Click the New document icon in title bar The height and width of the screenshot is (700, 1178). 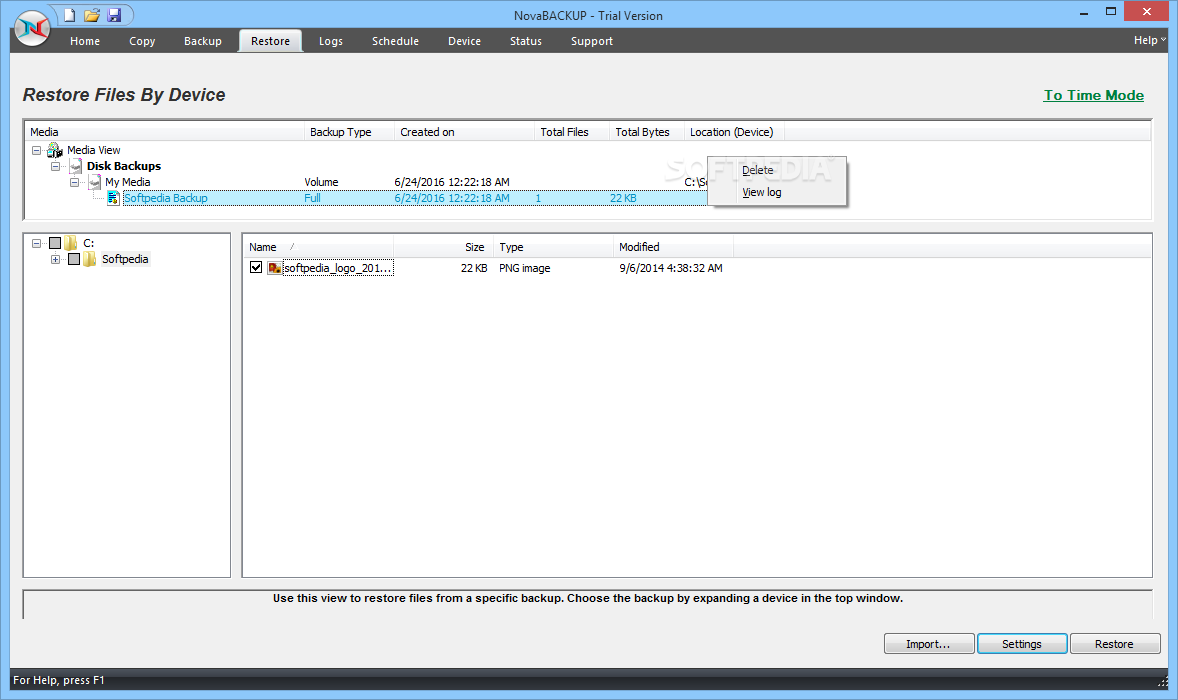point(69,15)
